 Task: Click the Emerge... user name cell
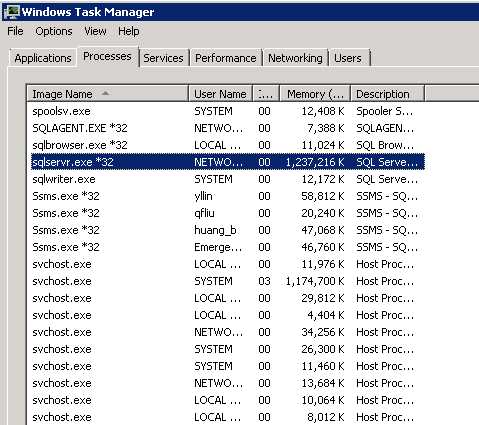(218, 248)
